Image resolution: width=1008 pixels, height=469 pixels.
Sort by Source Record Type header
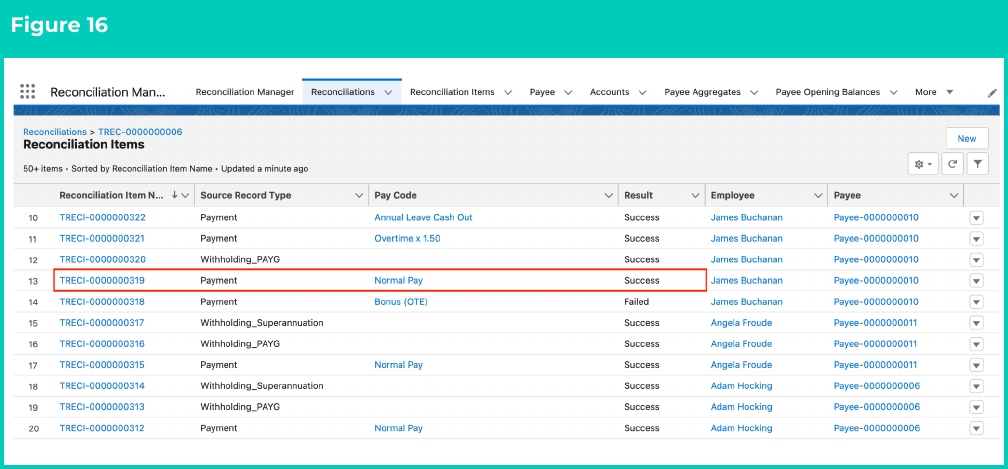[x=246, y=195]
